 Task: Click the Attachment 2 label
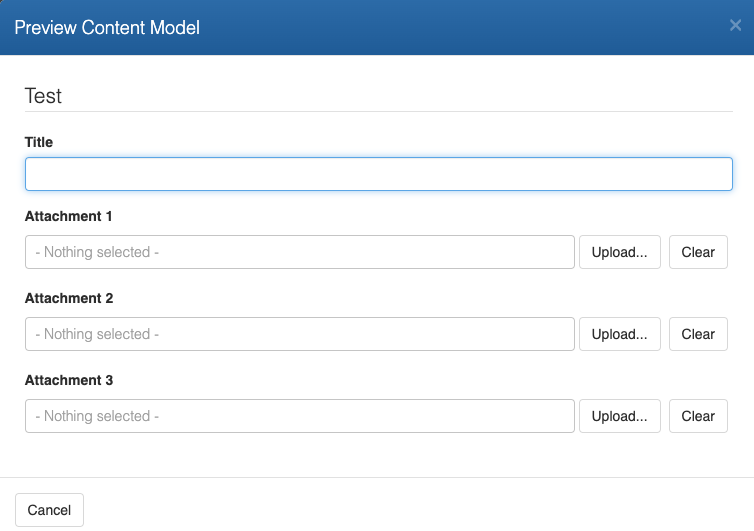pos(69,298)
